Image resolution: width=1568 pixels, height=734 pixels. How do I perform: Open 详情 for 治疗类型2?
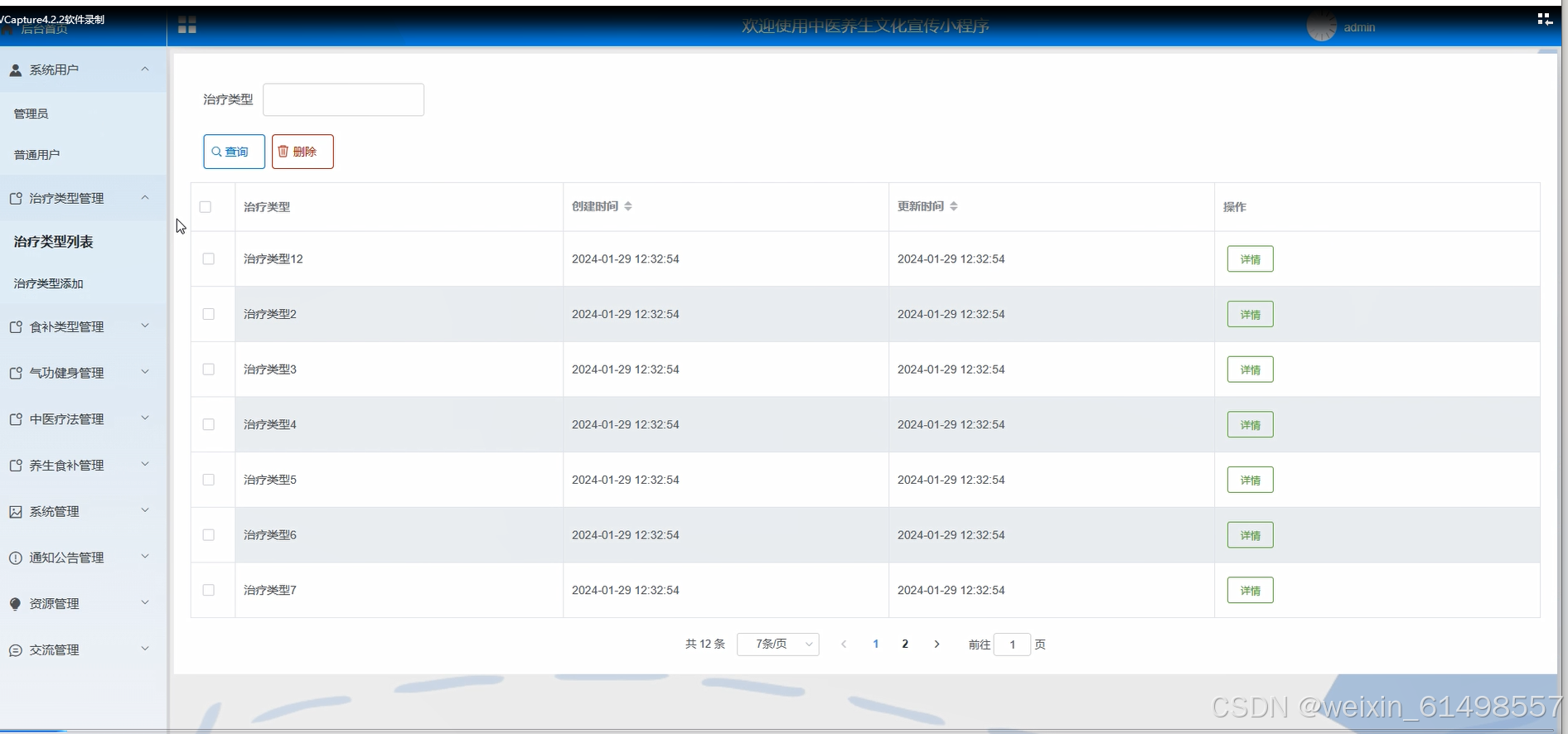pos(1251,314)
